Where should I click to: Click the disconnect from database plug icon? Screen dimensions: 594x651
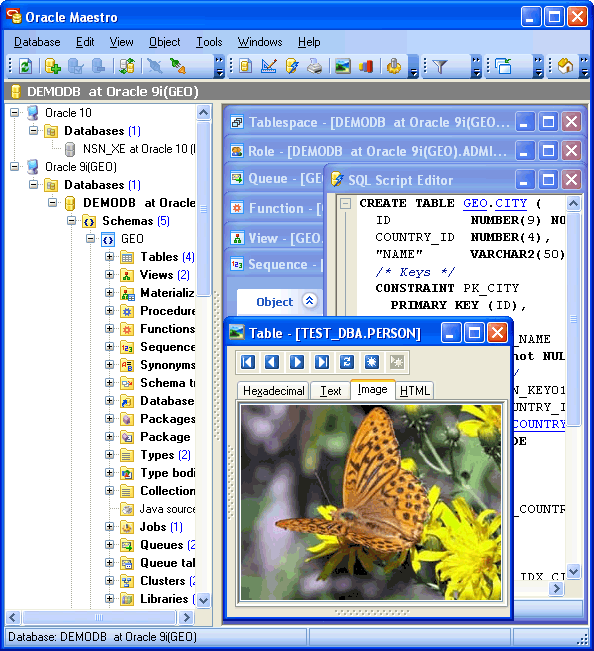(x=155, y=66)
